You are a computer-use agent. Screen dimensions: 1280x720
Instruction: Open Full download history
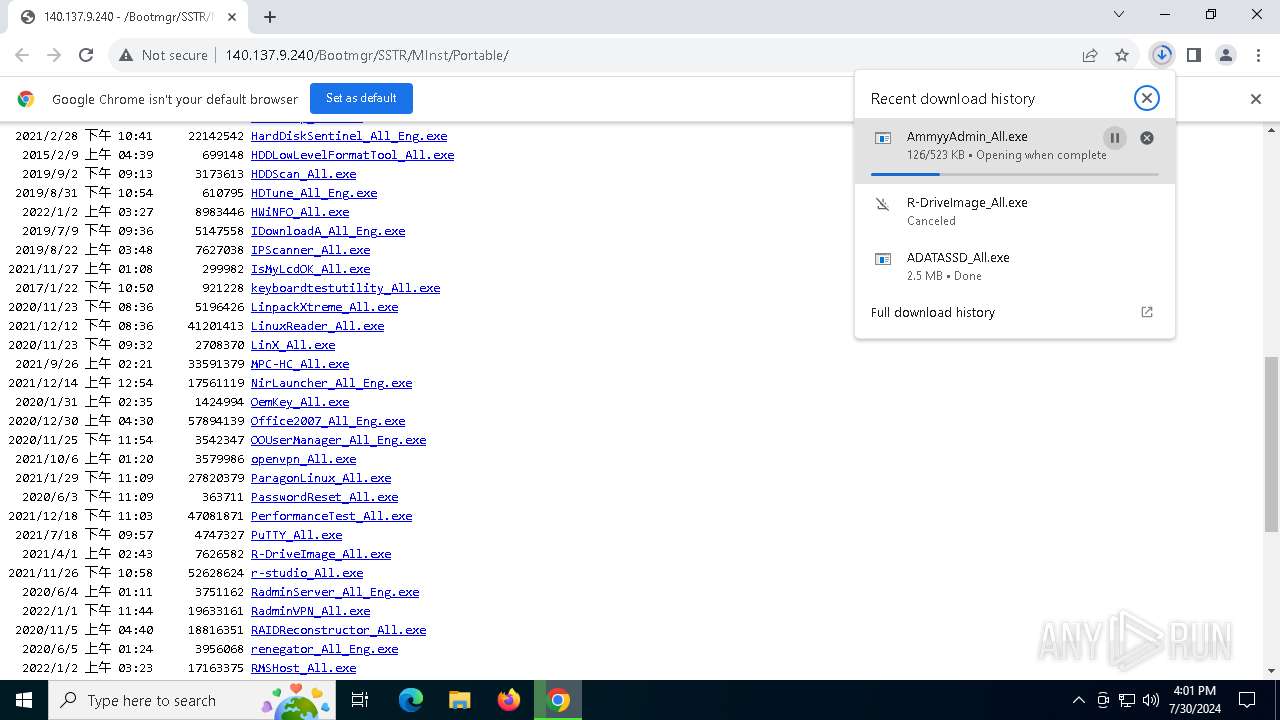click(x=932, y=312)
